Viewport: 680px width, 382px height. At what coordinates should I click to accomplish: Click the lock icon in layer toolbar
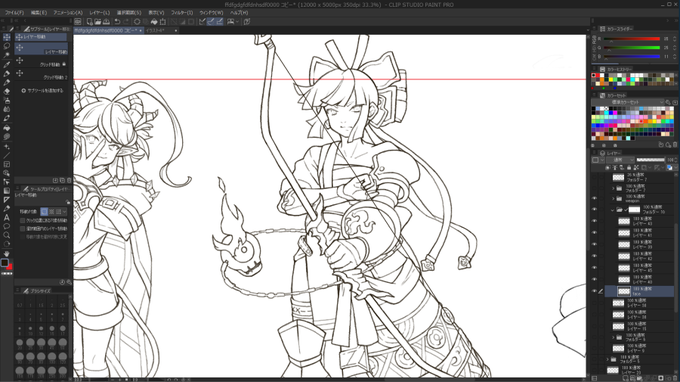[x=629, y=167]
